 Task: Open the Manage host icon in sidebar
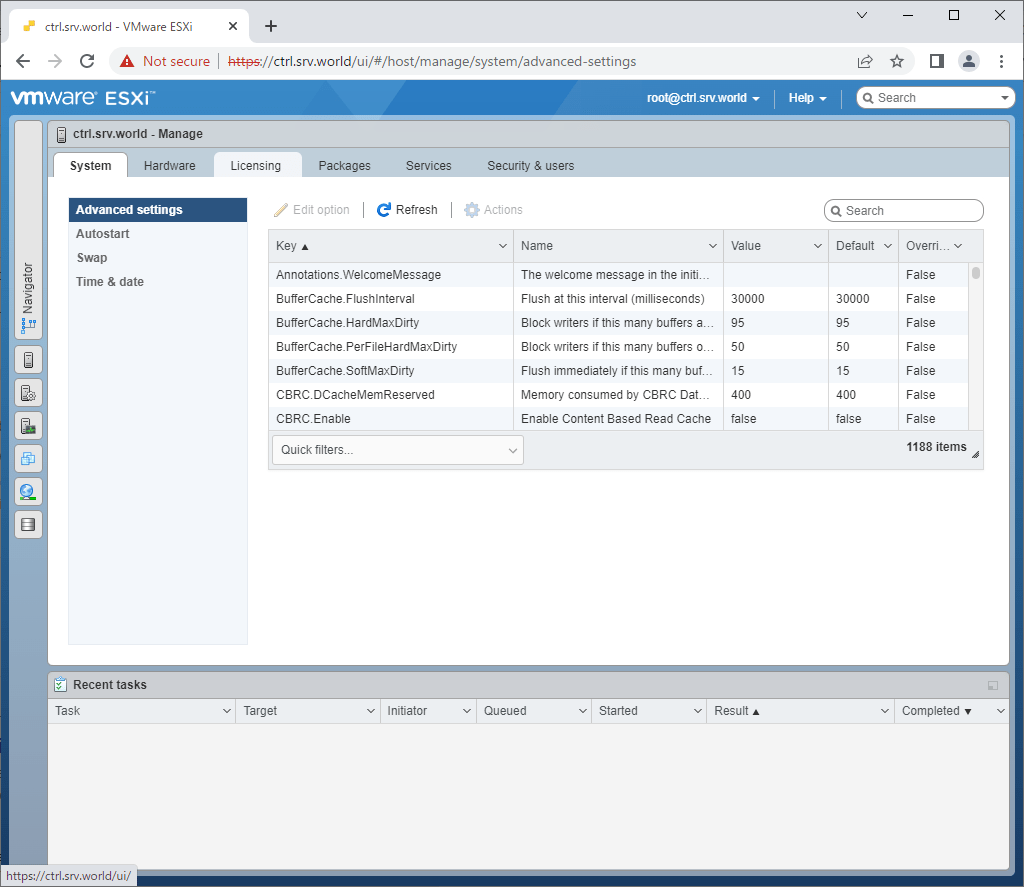click(28, 392)
